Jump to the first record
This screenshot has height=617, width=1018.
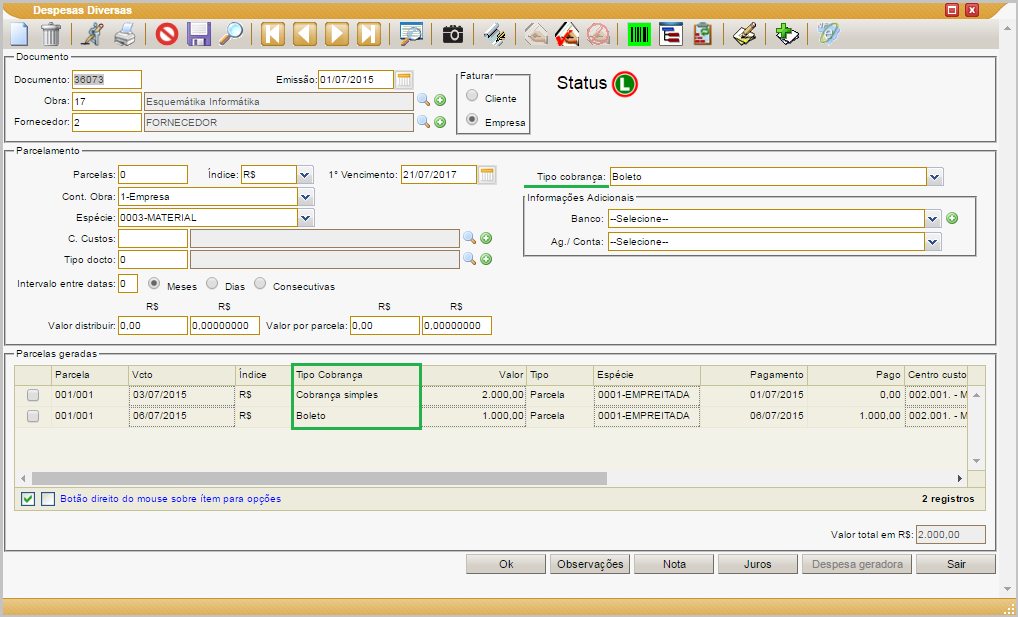(273, 34)
